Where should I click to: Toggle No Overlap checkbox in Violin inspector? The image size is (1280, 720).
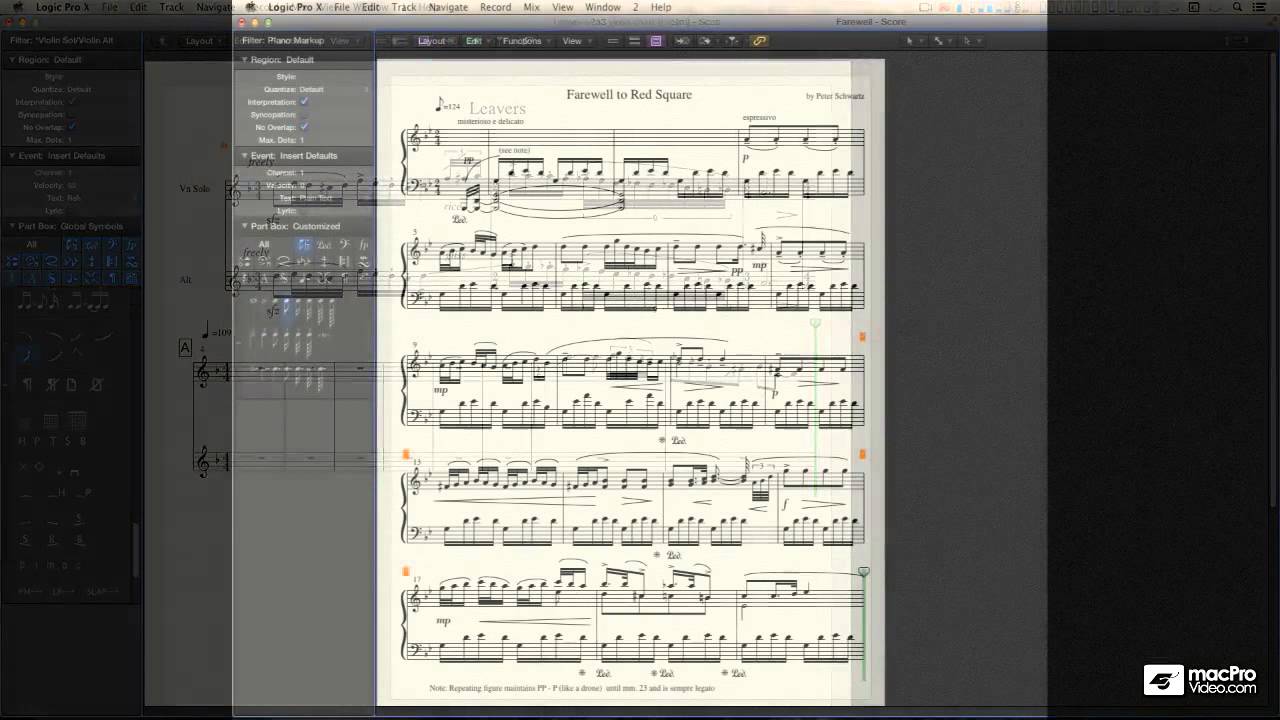(x=72, y=127)
